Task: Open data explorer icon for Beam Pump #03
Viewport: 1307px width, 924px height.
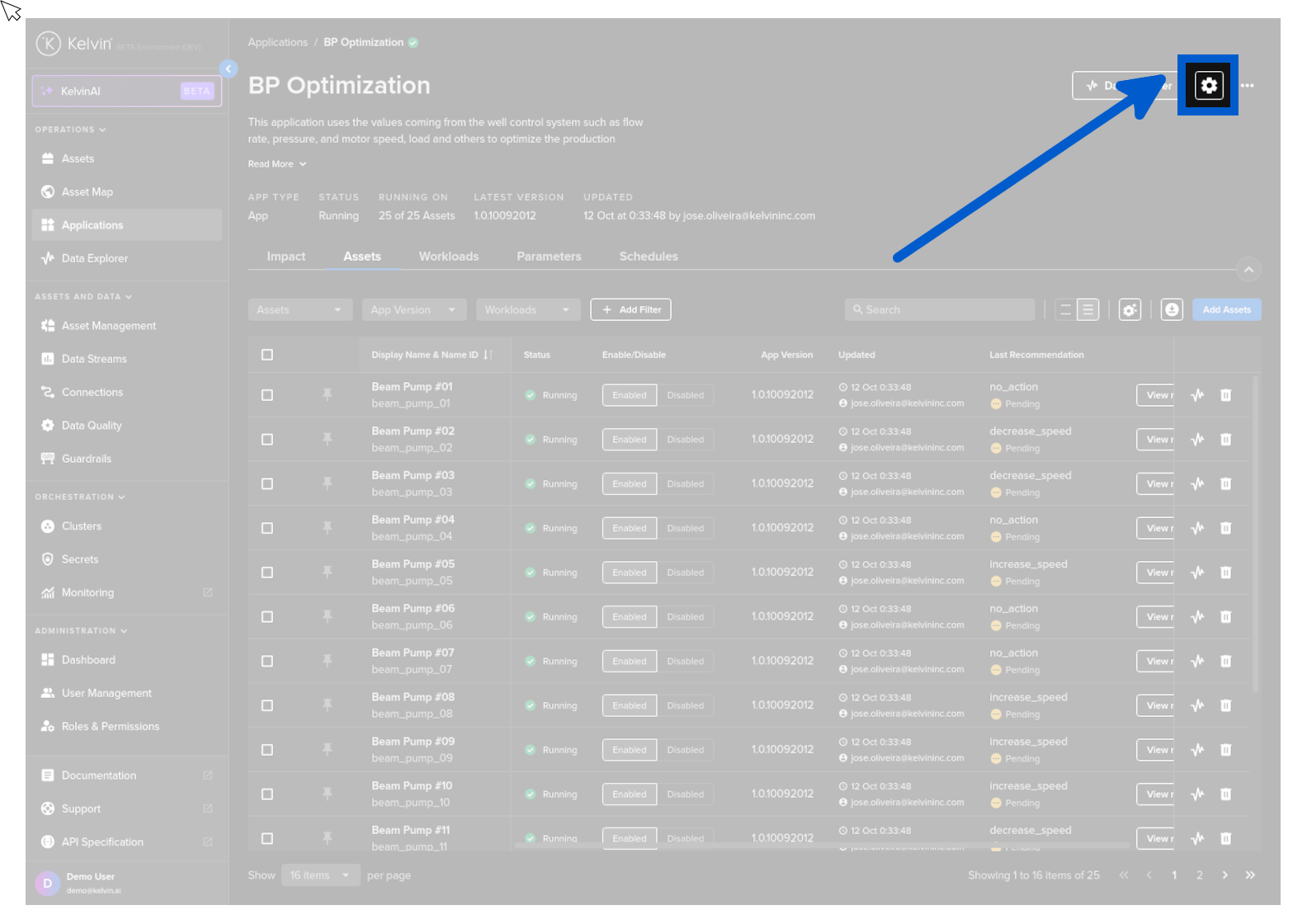Action: point(1197,484)
